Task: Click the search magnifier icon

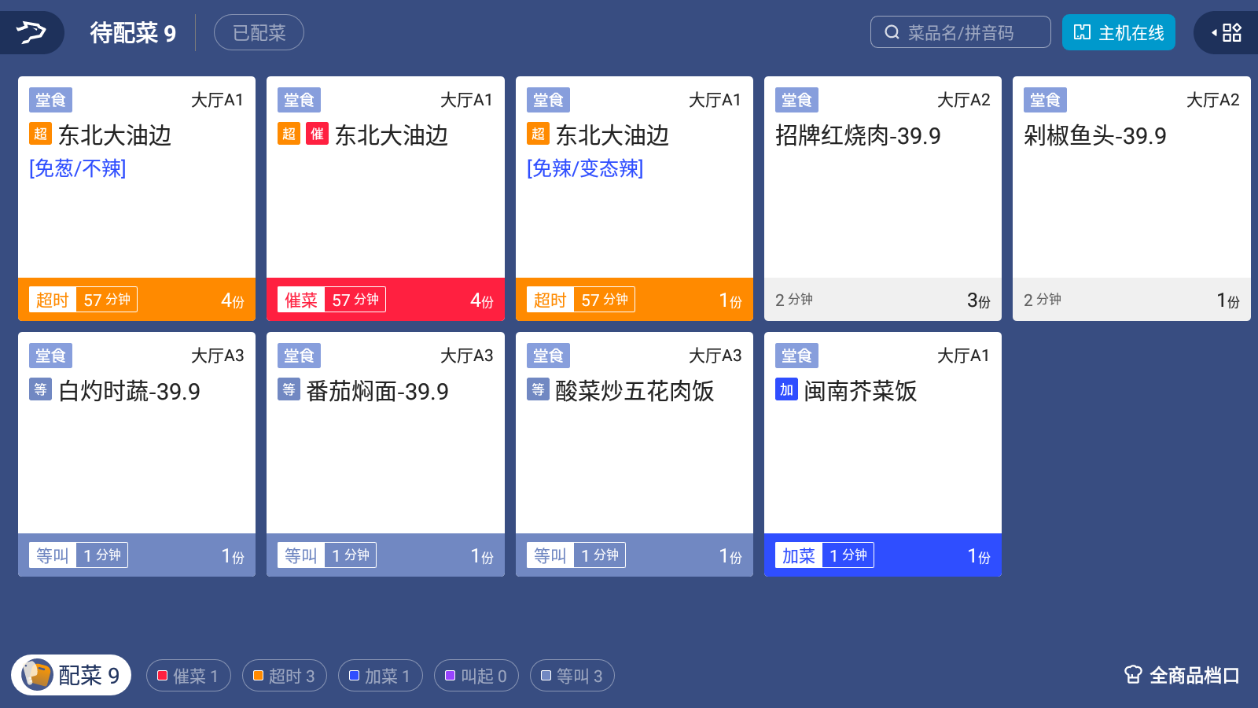Action: point(892,33)
